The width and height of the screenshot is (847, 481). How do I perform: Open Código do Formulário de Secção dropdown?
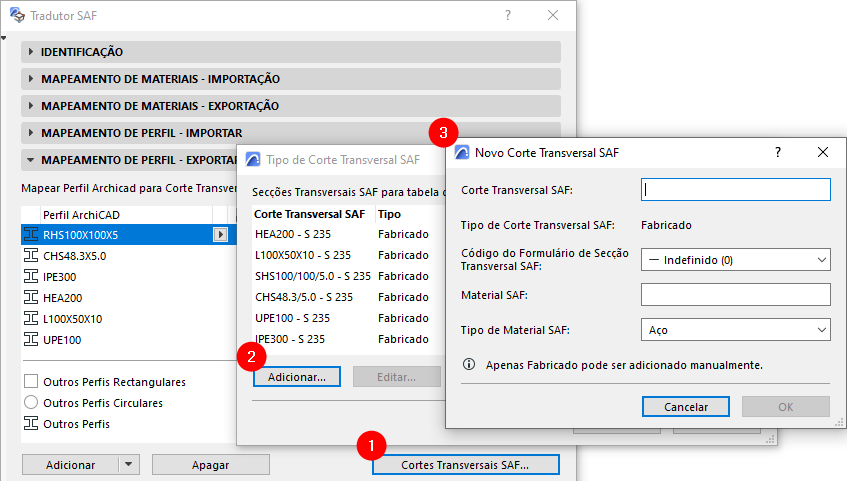pos(735,260)
